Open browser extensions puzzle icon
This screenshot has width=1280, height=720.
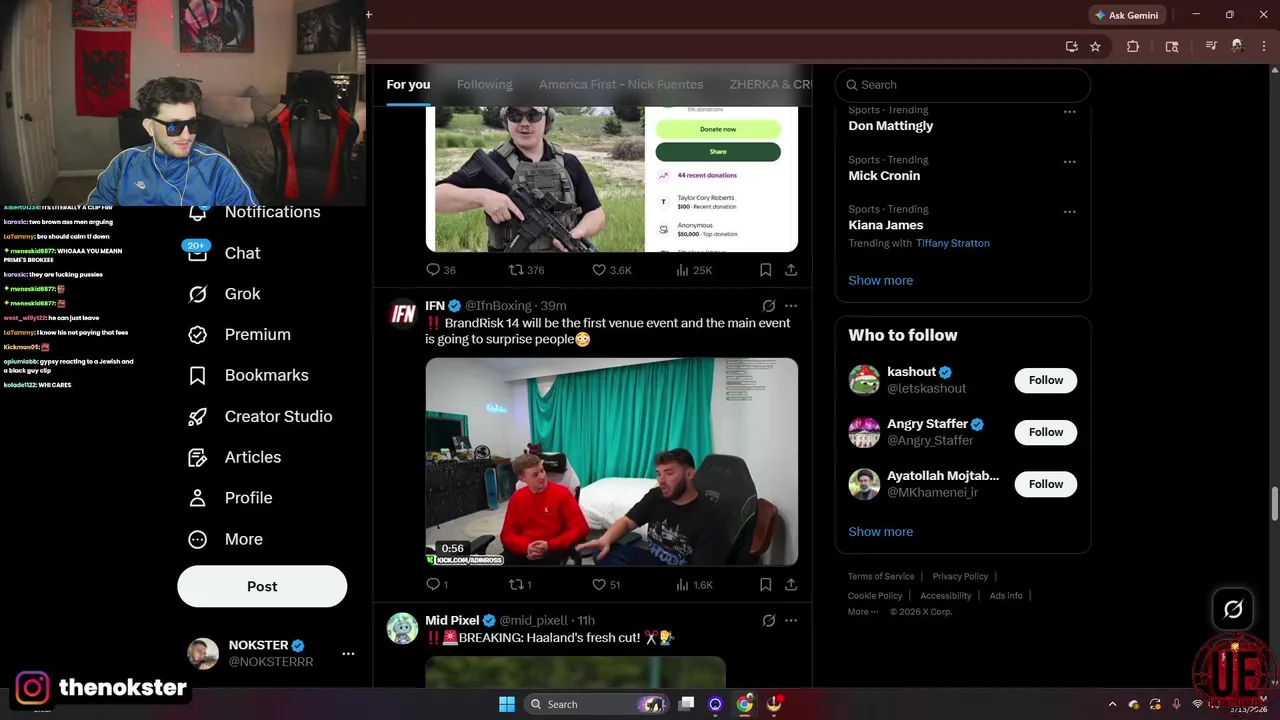click(x=1133, y=46)
